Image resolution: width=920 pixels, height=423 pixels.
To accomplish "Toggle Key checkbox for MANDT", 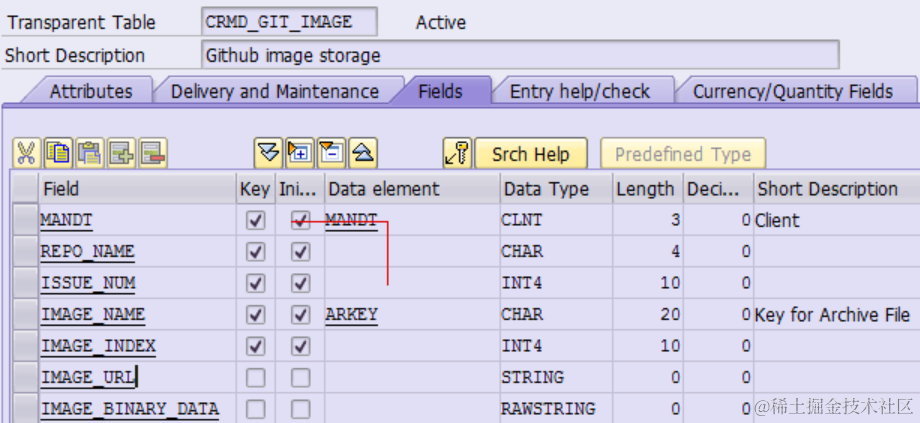I will pos(255,221).
